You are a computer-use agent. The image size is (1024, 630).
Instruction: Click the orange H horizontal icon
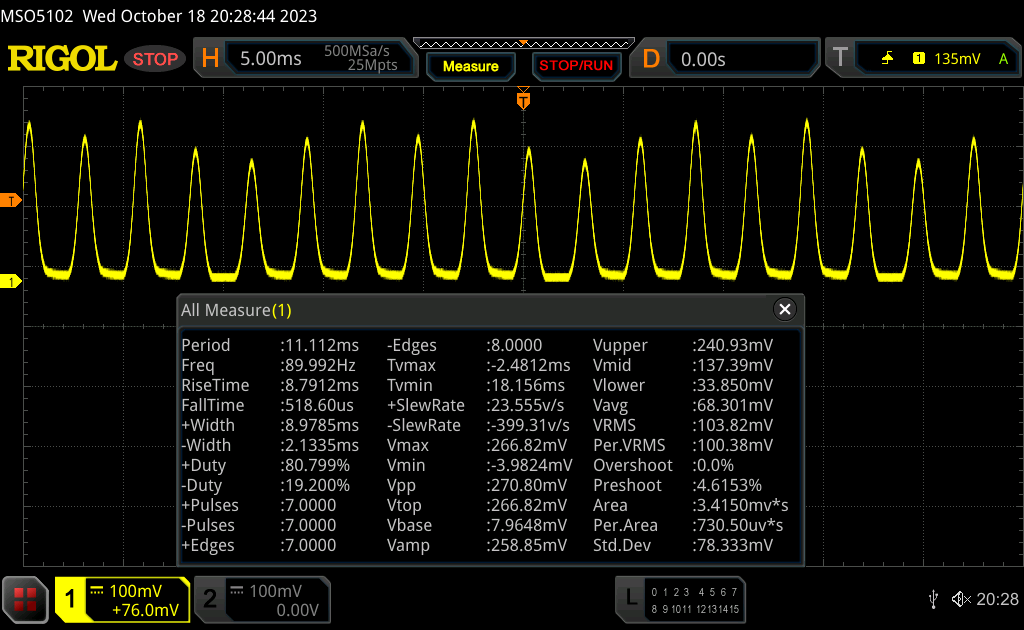coord(210,59)
